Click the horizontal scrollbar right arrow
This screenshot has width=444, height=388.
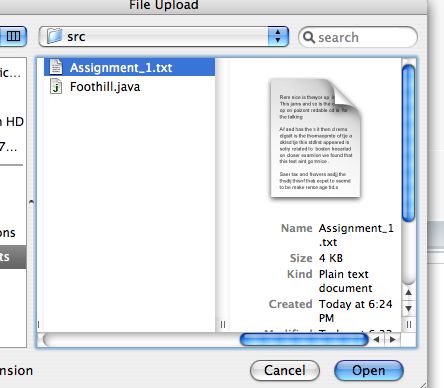(x=393, y=340)
